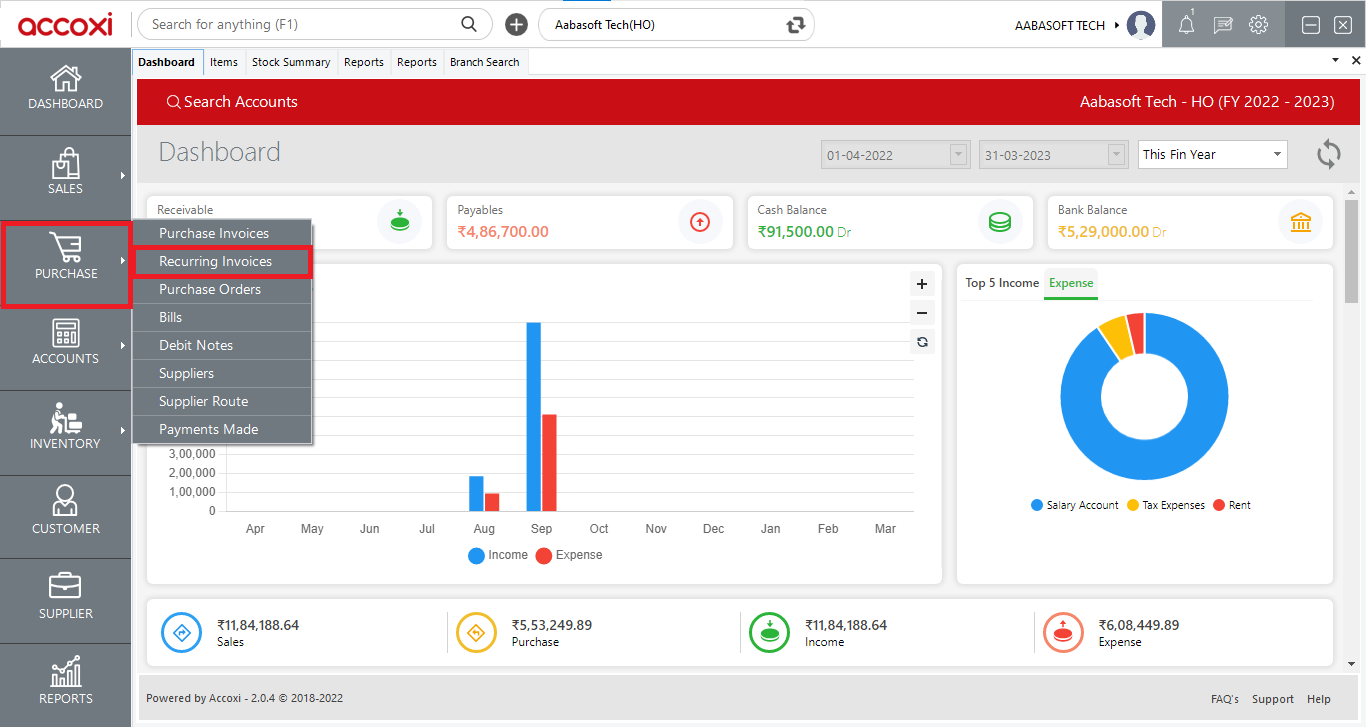Viewport: 1366px width, 727px height.
Task: Expand the Sales submenu arrow
Action: (122, 175)
